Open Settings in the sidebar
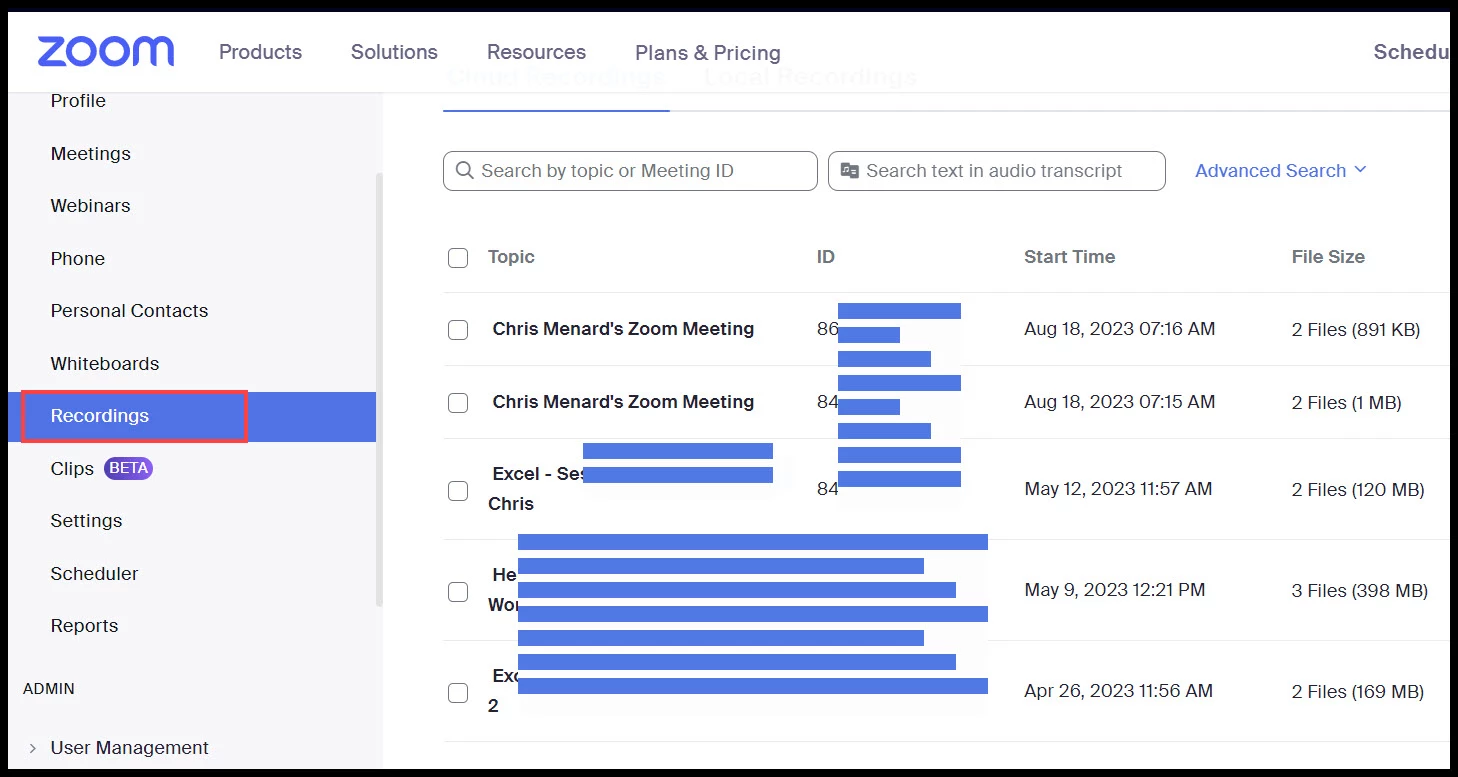 86,521
